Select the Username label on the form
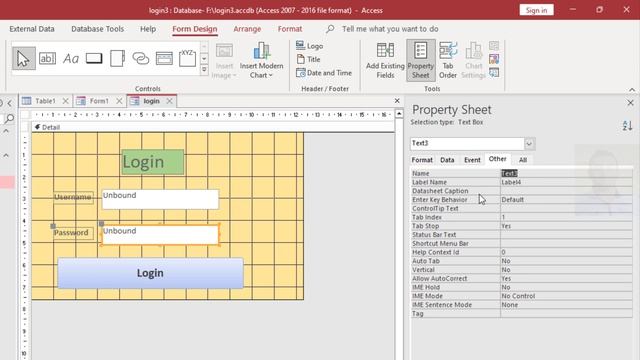Screen dimensions: 640x360 click(x=73, y=198)
